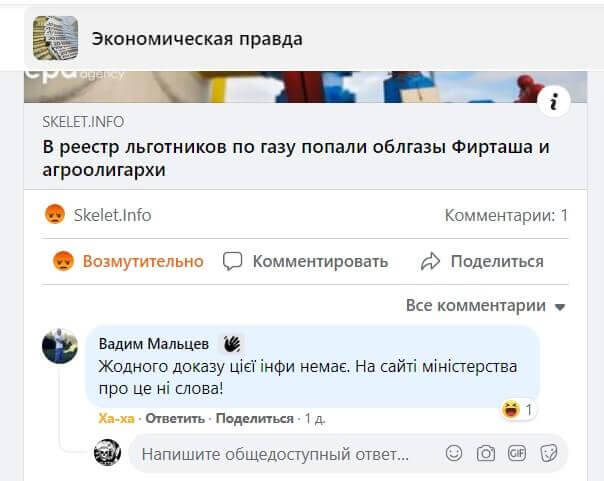Toggle the Возмутительно reaction on the post

[x=128, y=261]
